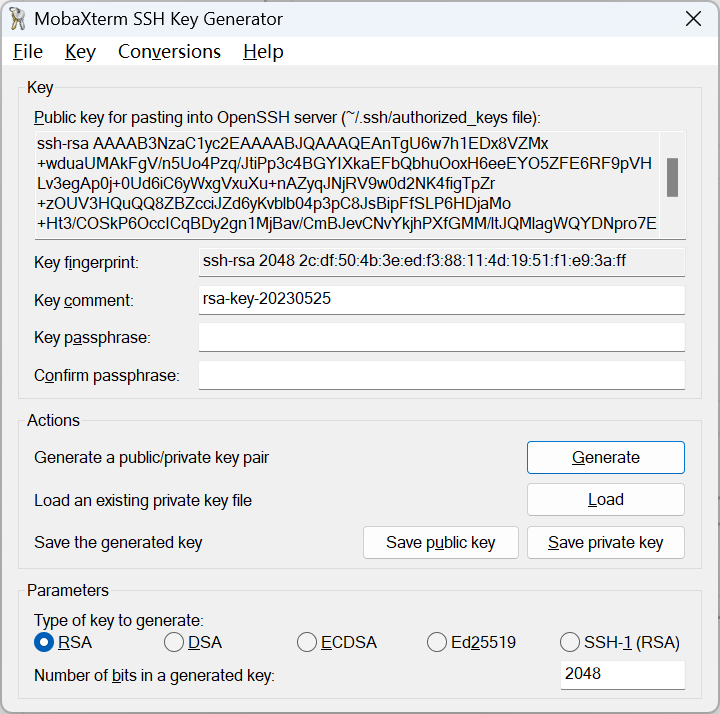720x714 pixels.
Task: Click into the Key passphrase field
Action: click(441, 338)
